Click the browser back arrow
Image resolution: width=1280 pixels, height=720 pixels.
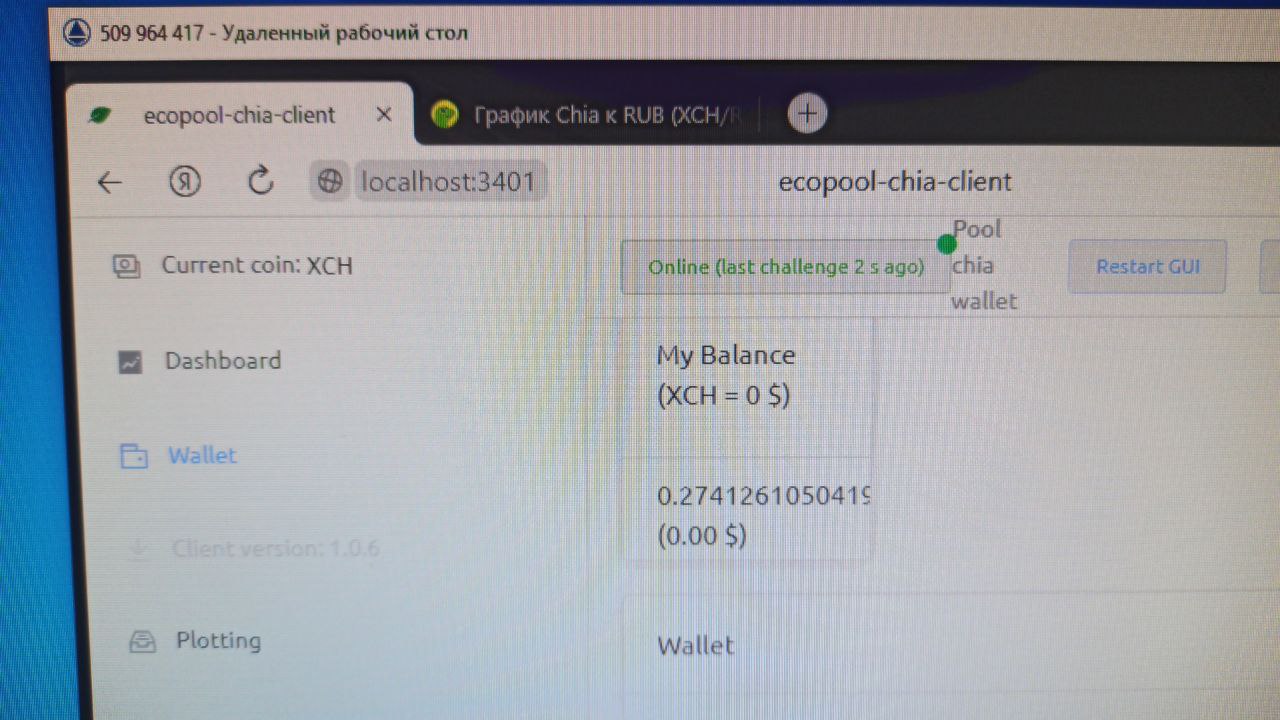(x=110, y=182)
